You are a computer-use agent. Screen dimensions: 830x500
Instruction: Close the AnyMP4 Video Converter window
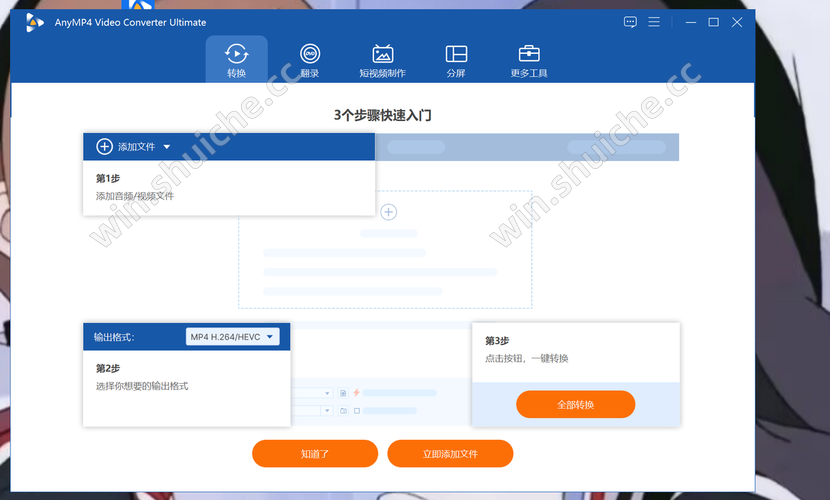tap(737, 22)
